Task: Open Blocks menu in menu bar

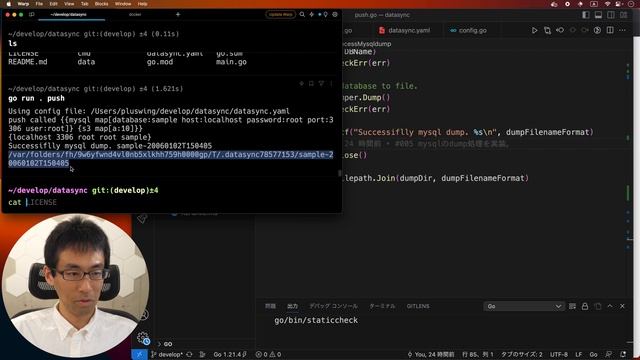Action: click(x=101, y=4)
